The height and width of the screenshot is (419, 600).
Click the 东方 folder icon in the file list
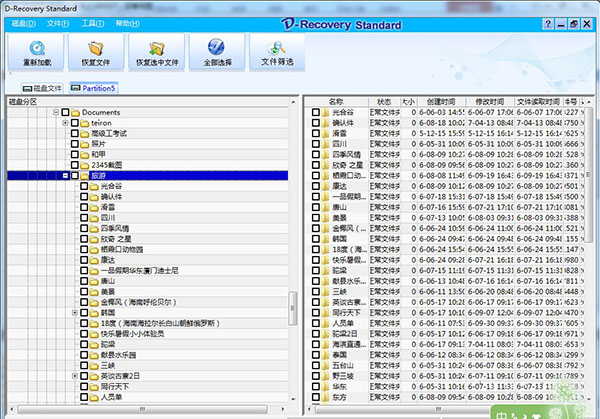tap(326, 397)
